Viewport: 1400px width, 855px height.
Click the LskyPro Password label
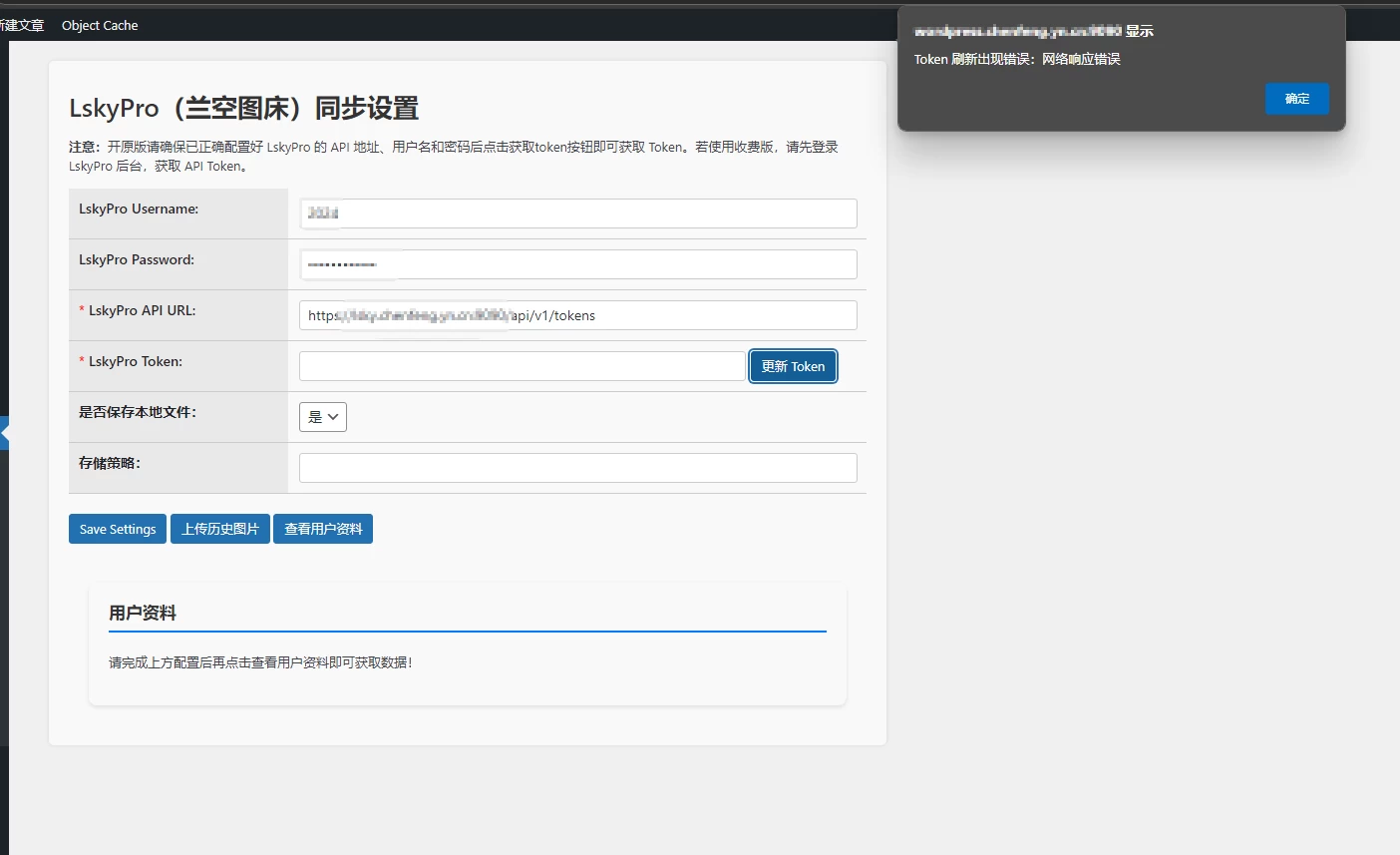137,259
